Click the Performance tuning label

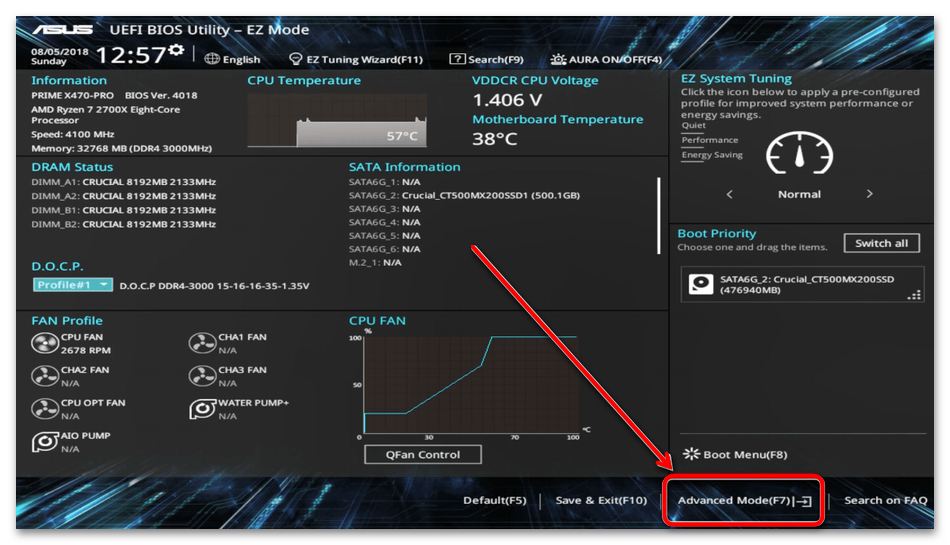point(709,140)
